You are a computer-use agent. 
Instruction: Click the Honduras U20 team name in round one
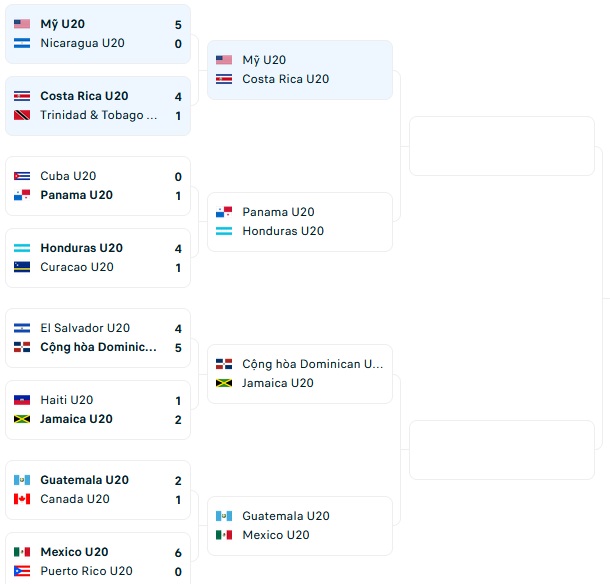pos(81,248)
